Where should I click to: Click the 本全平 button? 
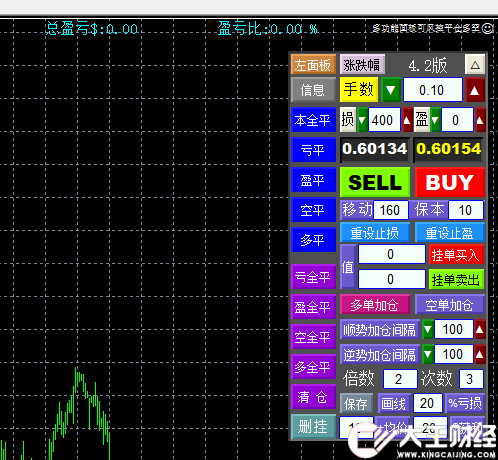coord(313,120)
